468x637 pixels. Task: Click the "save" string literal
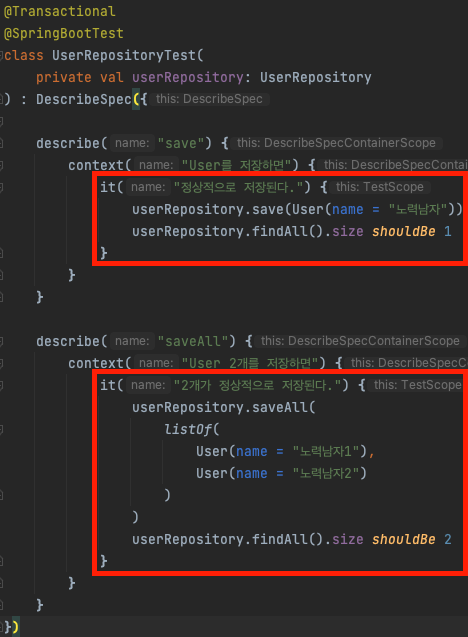click(181, 143)
